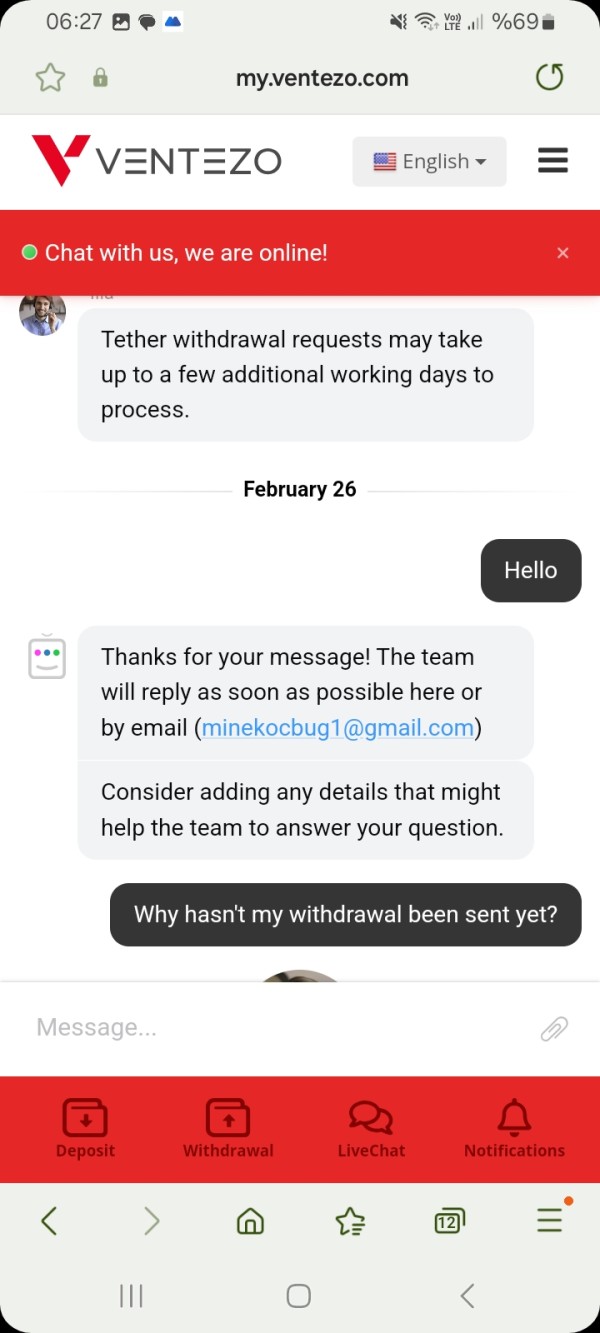Tap the agent avatar photo
Image resolution: width=600 pixels, height=1333 pixels.
pyautogui.click(x=43, y=313)
